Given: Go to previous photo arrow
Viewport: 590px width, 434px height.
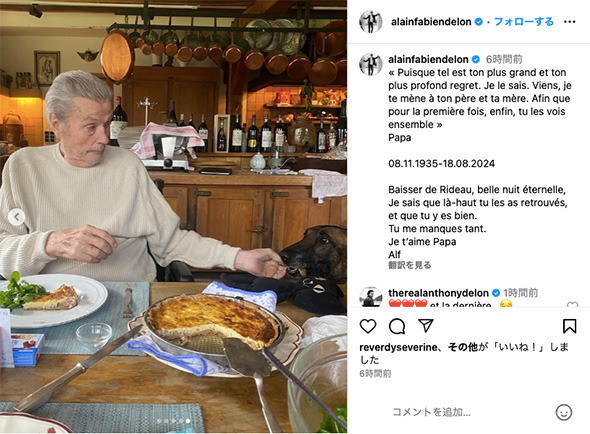Looking at the screenshot, I should tap(17, 217).
